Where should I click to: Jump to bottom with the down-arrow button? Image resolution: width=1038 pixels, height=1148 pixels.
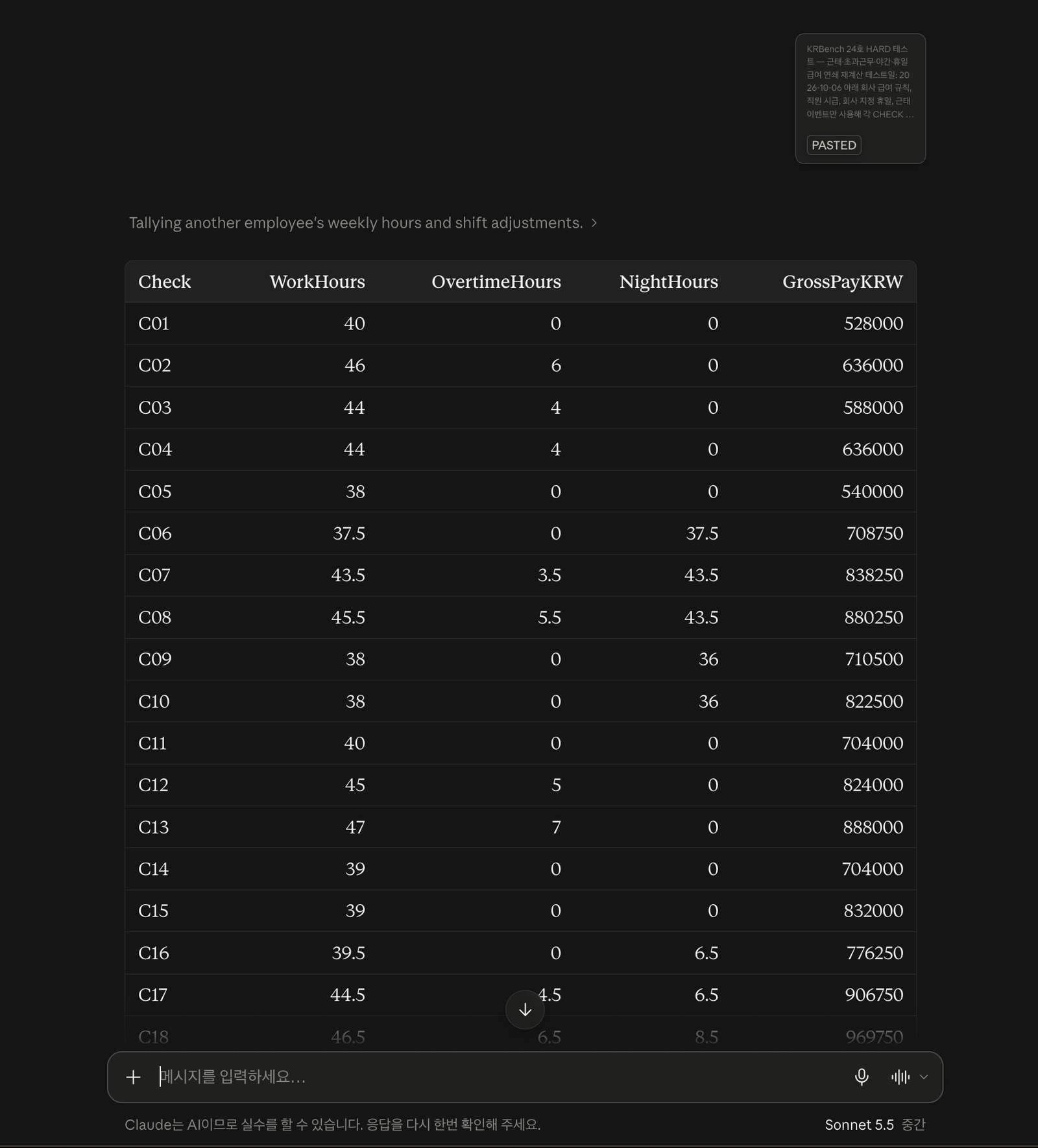(x=525, y=1010)
